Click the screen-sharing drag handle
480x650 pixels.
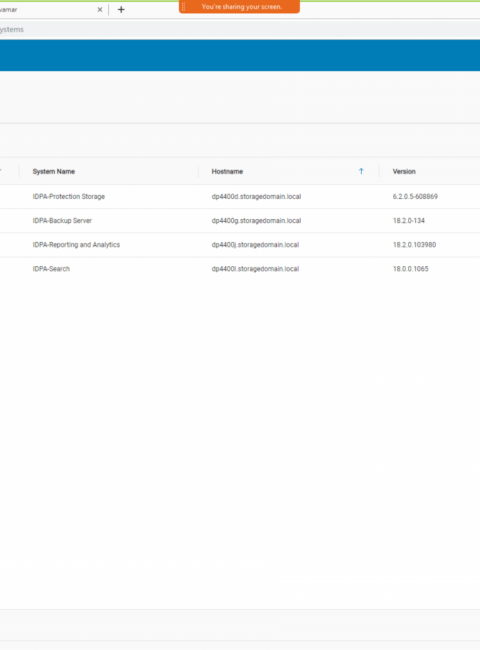tap(184, 7)
